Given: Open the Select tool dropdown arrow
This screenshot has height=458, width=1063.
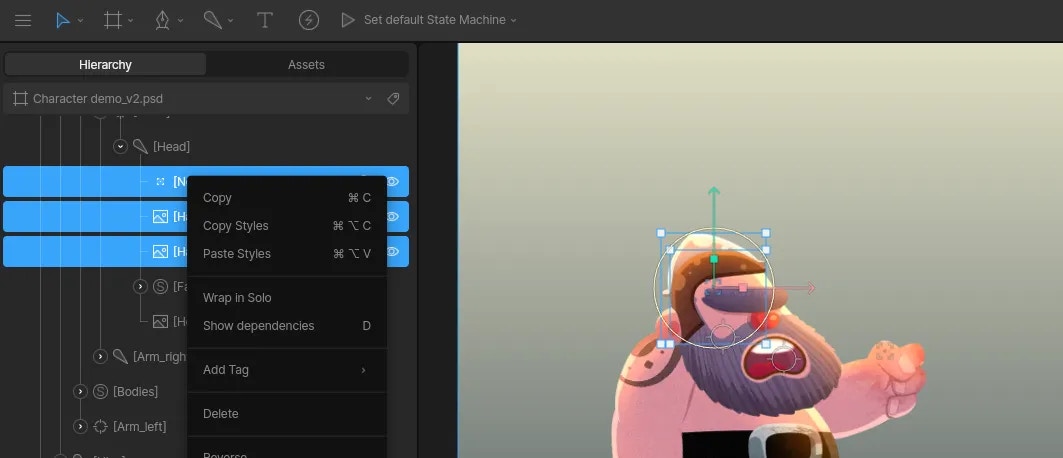Looking at the screenshot, I should pyautogui.click(x=80, y=21).
